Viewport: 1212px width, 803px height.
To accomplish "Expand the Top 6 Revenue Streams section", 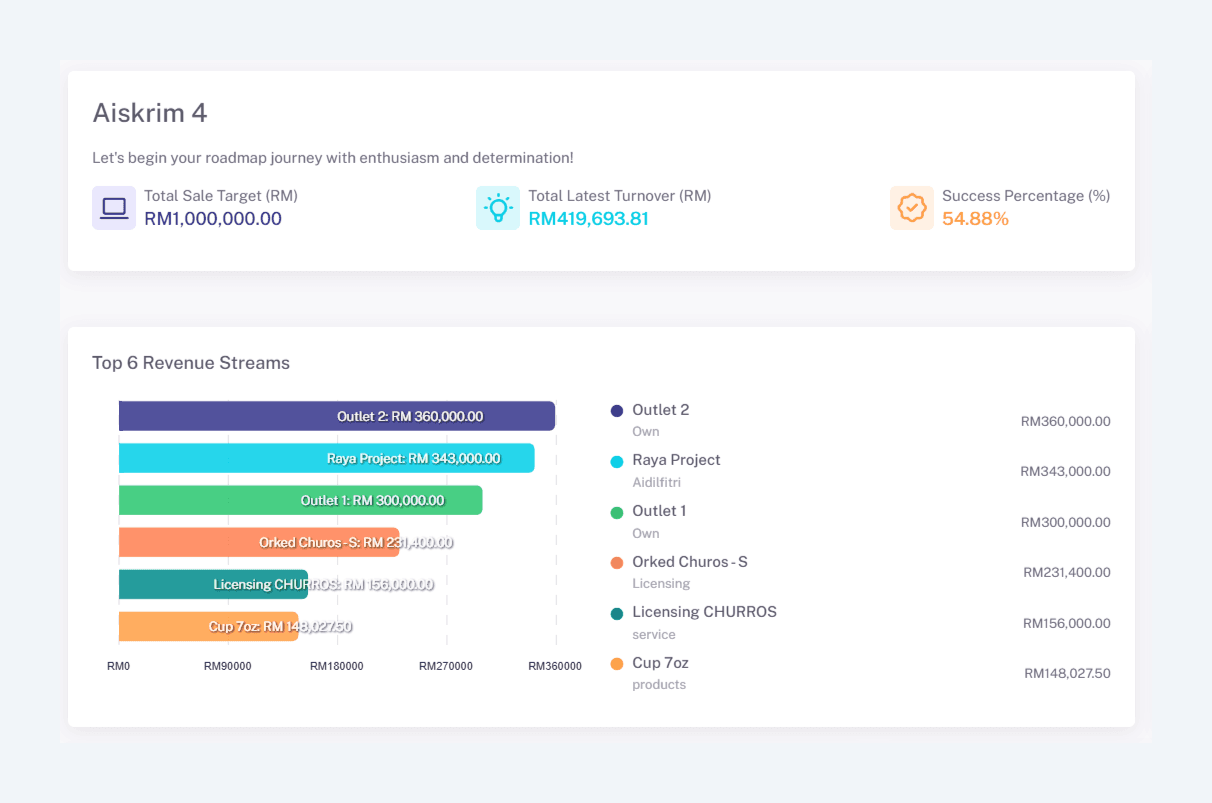I will [x=191, y=363].
